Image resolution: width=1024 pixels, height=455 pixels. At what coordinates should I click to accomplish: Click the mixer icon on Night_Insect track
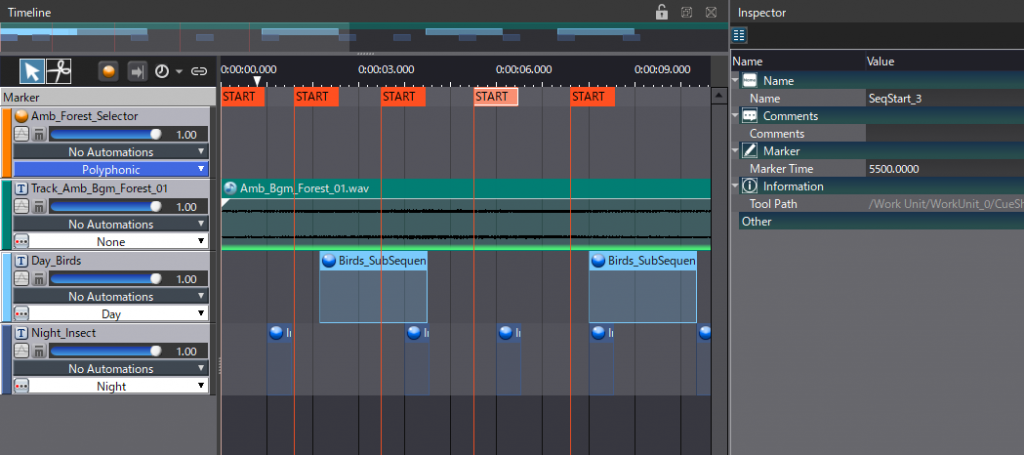tap(39, 351)
